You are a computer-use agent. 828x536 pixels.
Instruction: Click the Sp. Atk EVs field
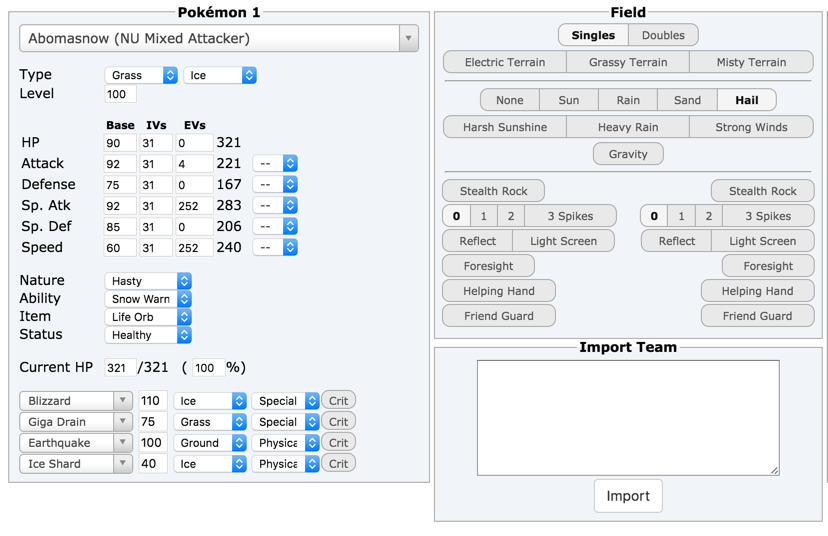[194, 205]
